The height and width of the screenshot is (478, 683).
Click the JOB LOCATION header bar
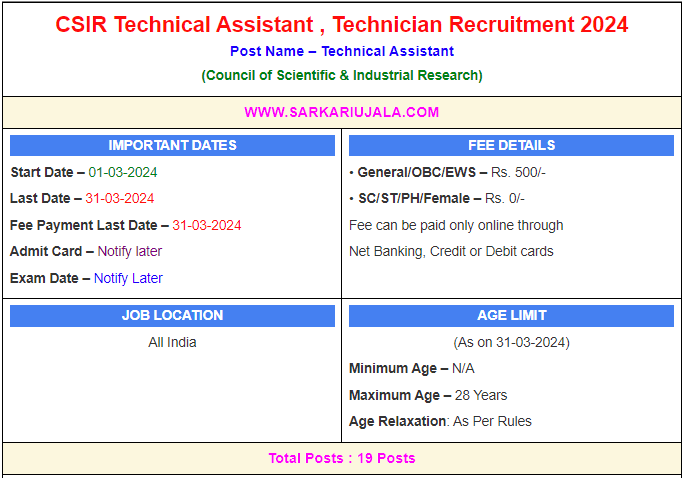point(172,315)
